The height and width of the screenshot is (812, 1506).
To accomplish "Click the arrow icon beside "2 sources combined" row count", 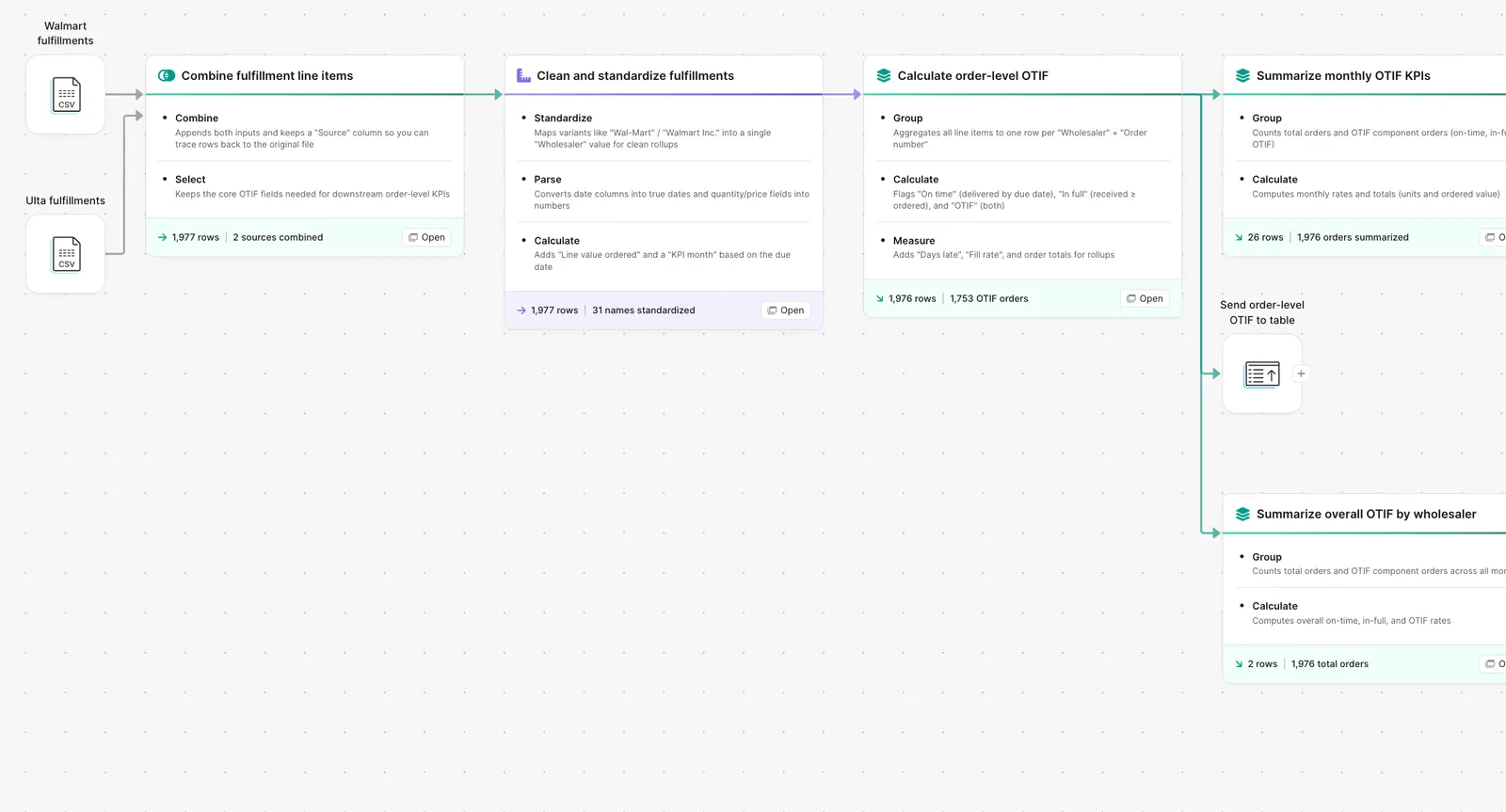I will 163,237.
